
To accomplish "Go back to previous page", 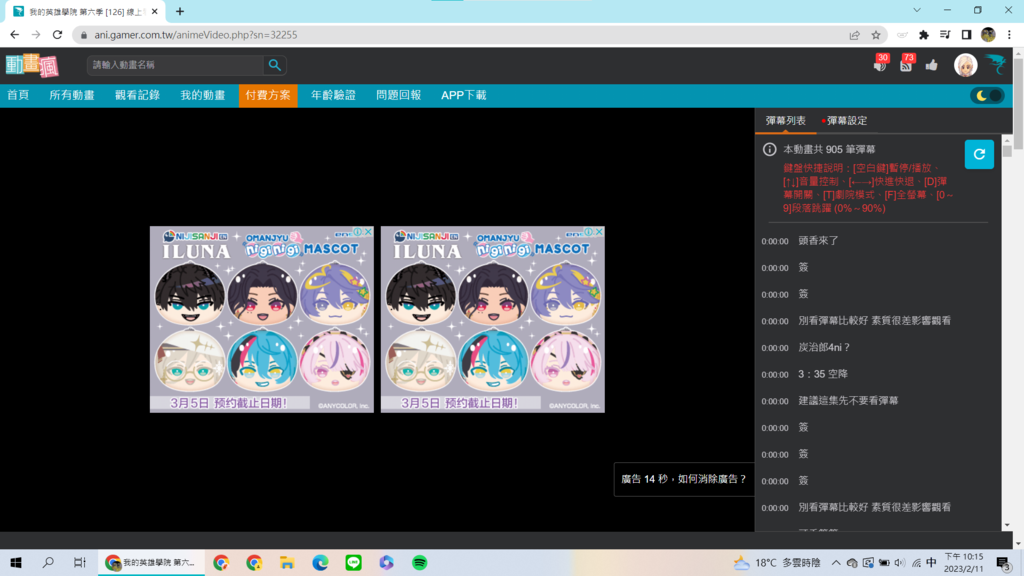I will click(x=14, y=35).
